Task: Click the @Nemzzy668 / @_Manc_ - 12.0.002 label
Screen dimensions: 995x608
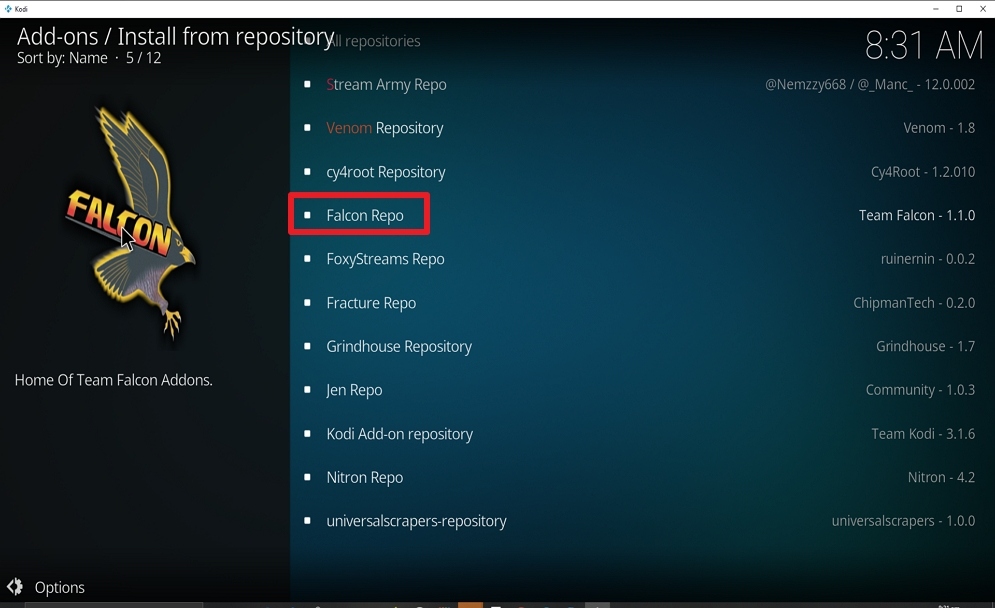Action: point(869,84)
